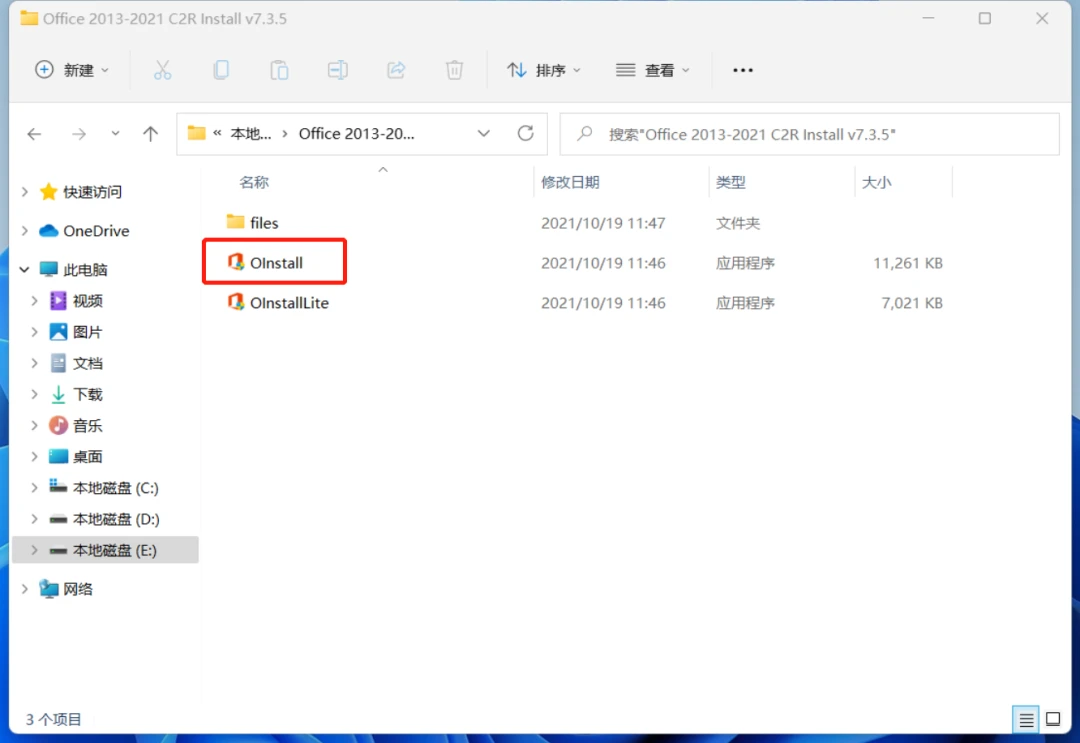Viewport: 1080px width, 743px height.
Task: Click the search box field
Action: pyautogui.click(x=809, y=134)
